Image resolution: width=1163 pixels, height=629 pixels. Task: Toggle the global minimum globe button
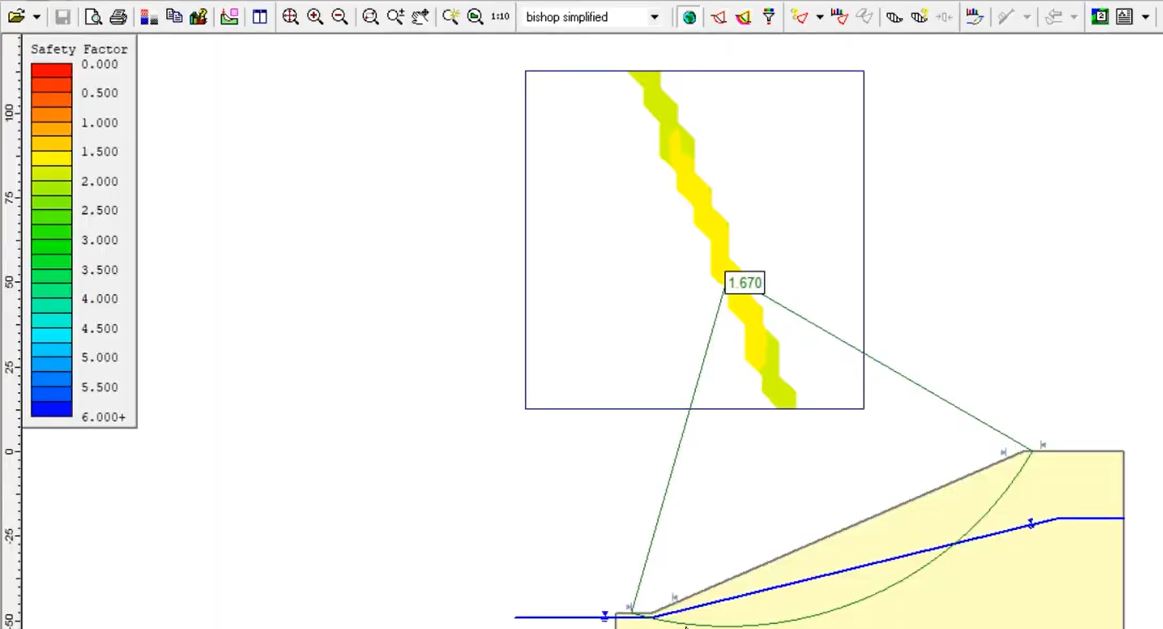point(689,17)
